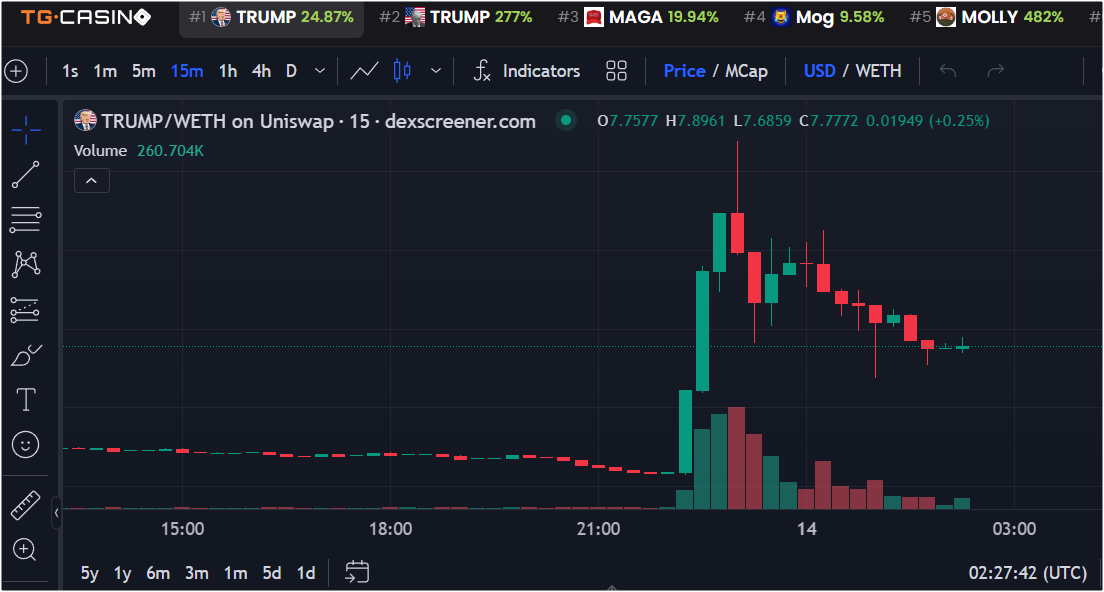Select the Text annotation tool
The width and height of the screenshot is (1104, 592).
[26, 400]
